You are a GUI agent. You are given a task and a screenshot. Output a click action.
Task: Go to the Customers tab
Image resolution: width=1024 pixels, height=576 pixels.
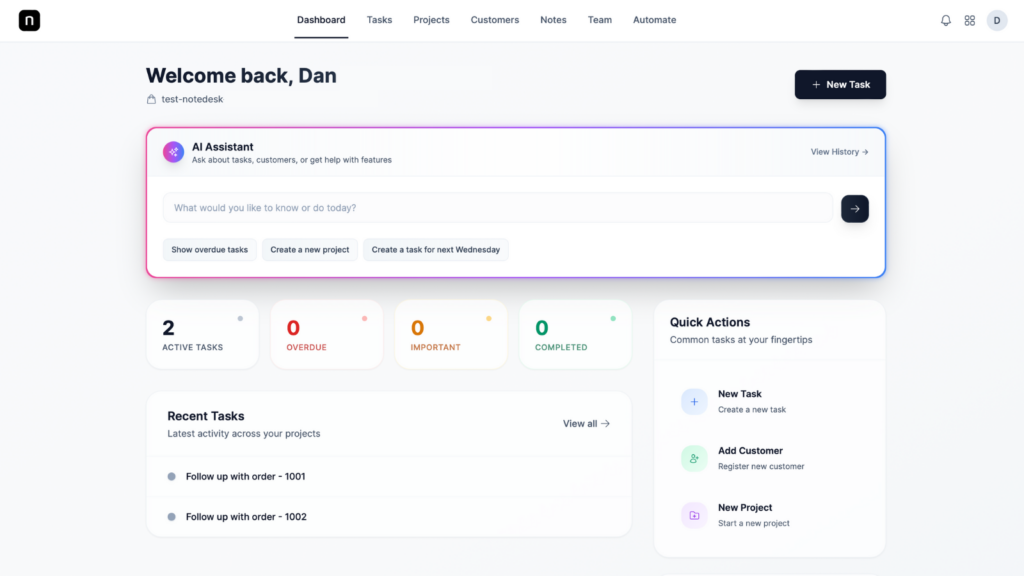pos(495,20)
